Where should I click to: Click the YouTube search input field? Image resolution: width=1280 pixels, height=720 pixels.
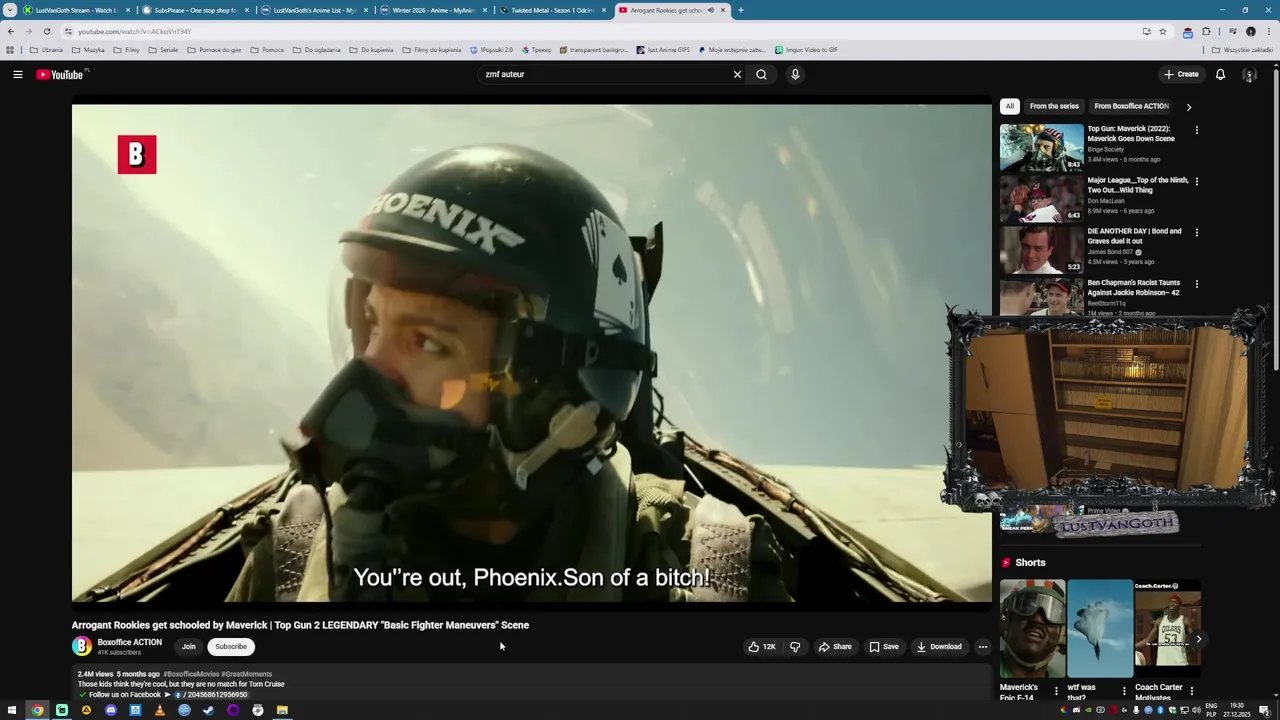tap(605, 74)
